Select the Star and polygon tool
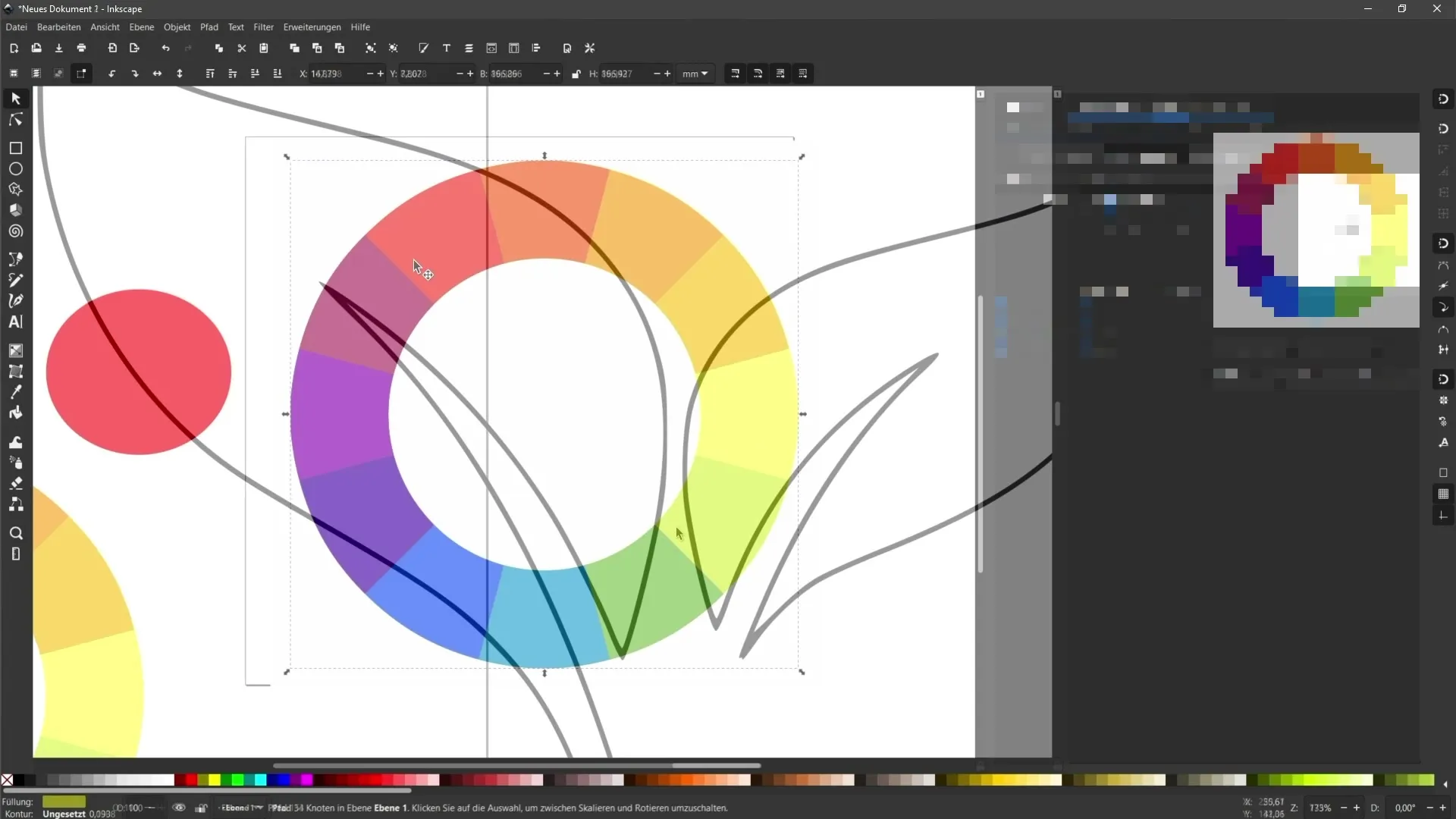 16,190
